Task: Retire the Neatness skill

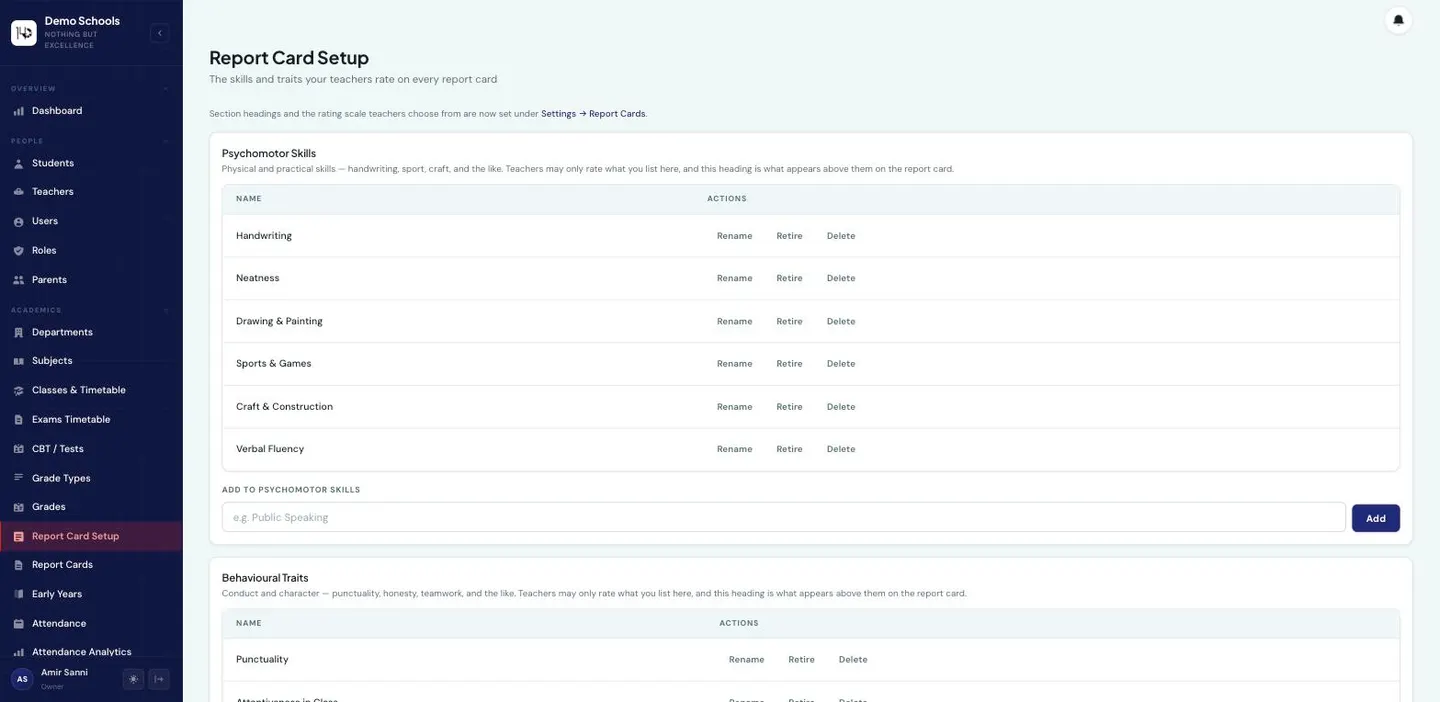Action: click(x=789, y=278)
